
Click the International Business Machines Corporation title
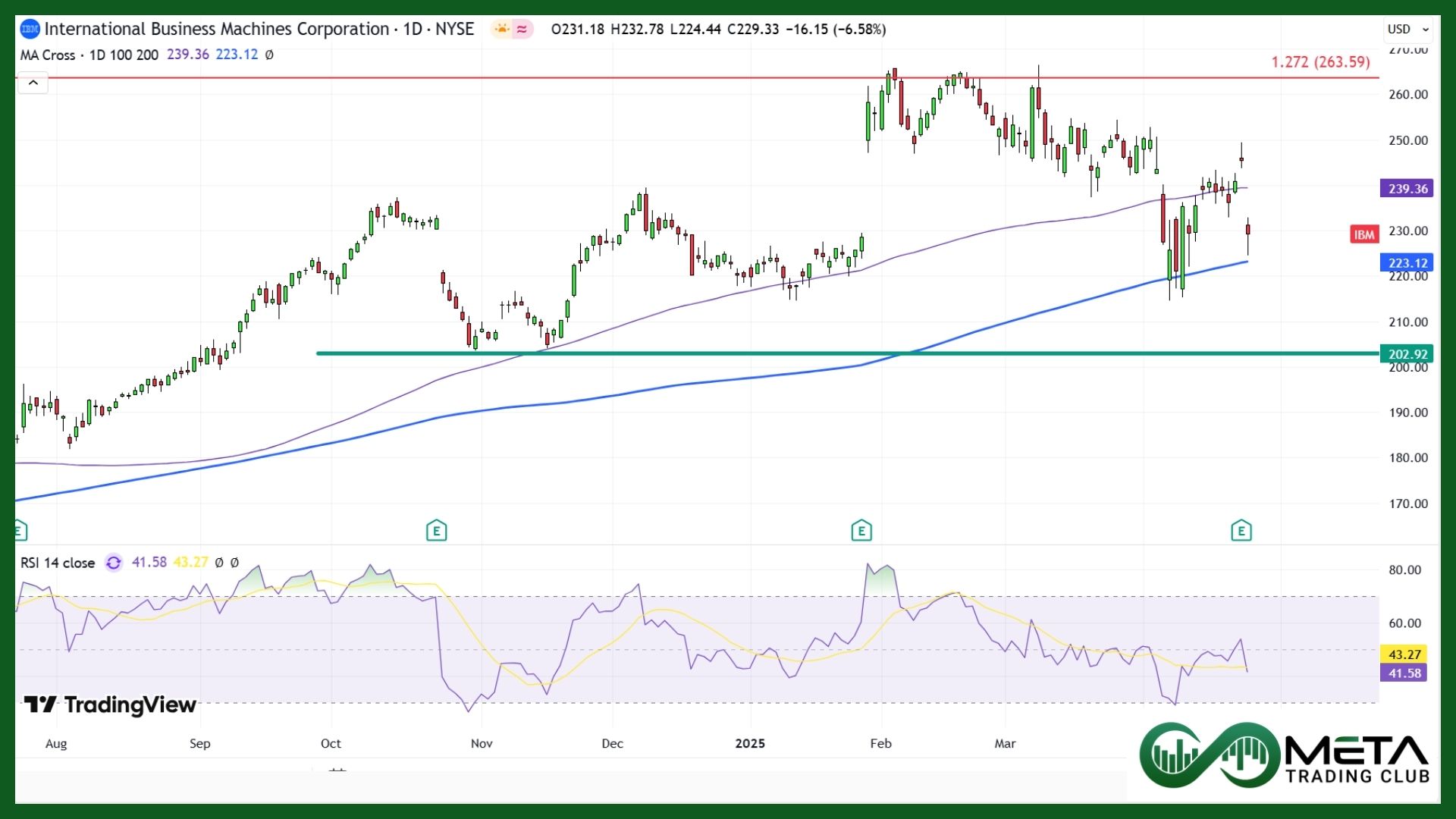[x=217, y=30]
